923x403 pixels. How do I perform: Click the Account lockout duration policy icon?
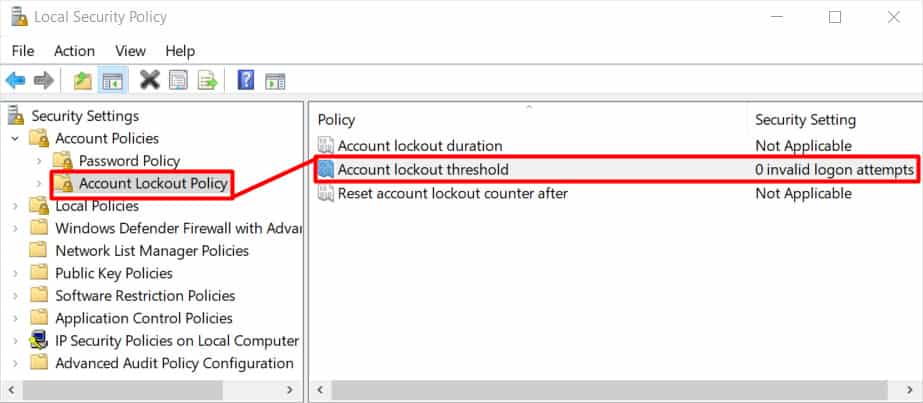326,145
